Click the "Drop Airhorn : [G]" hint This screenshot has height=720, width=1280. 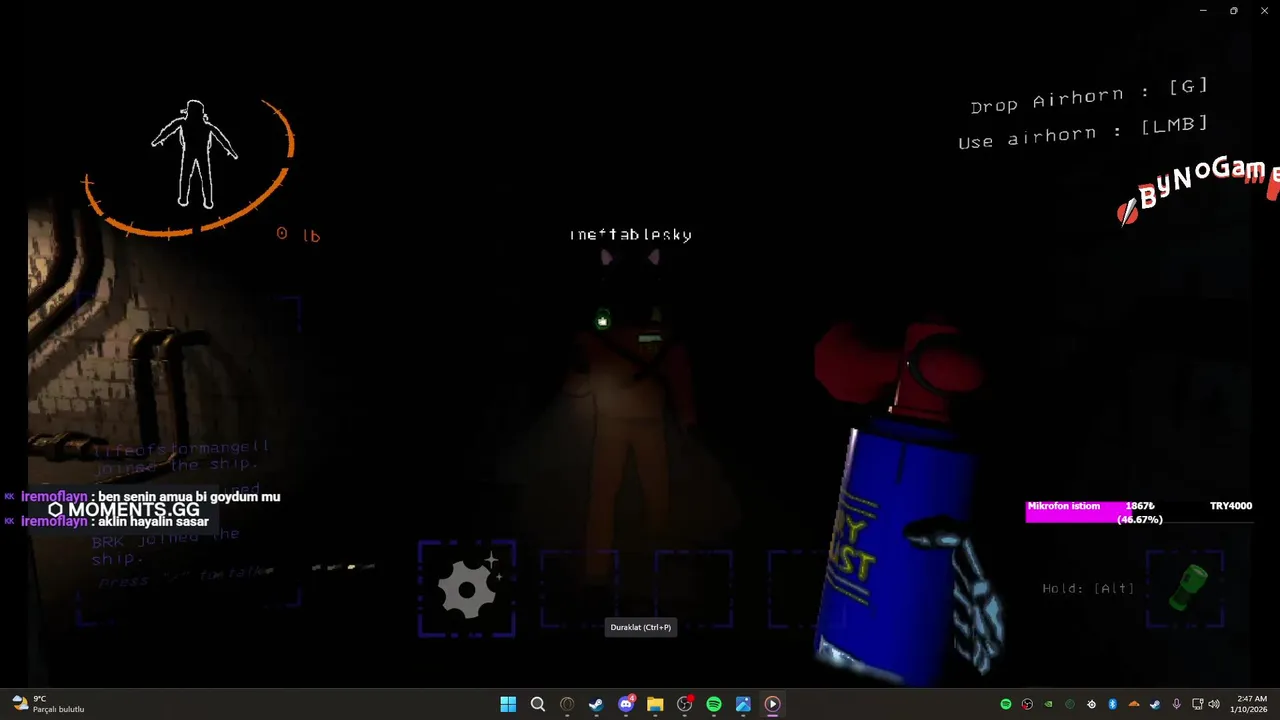pyautogui.click(x=1089, y=96)
